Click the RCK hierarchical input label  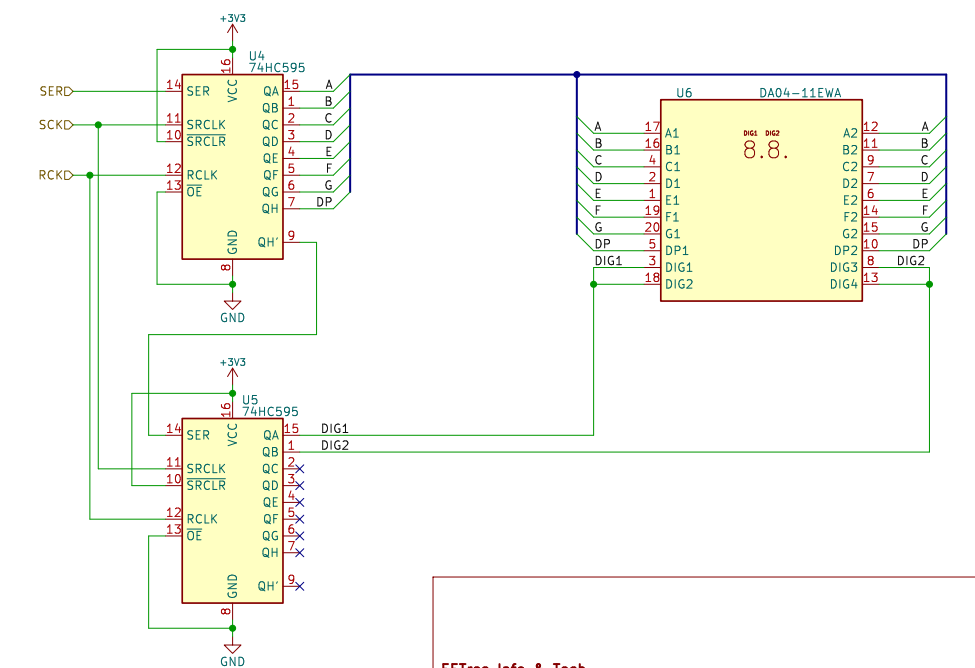55,175
